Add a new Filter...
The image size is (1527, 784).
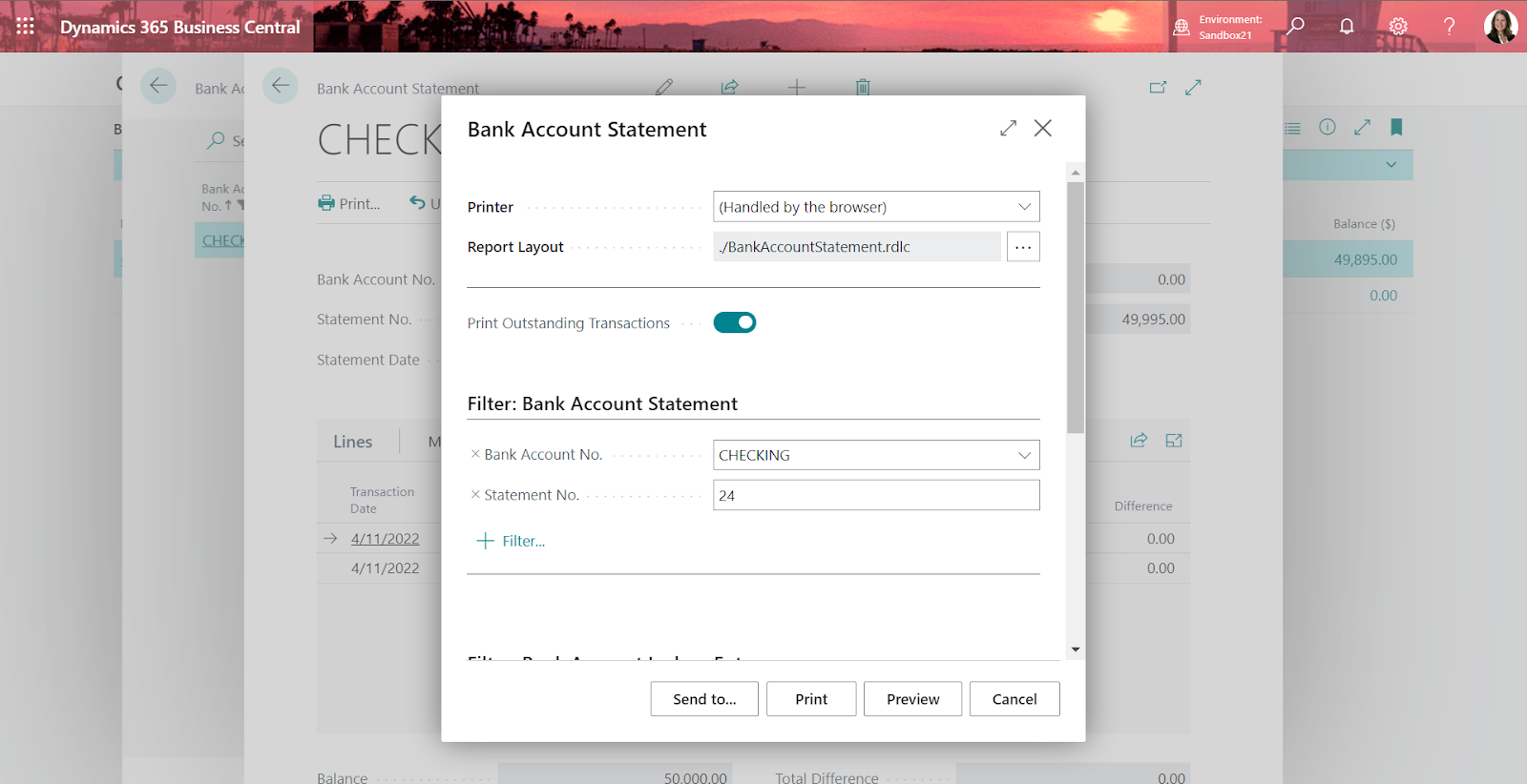point(511,541)
